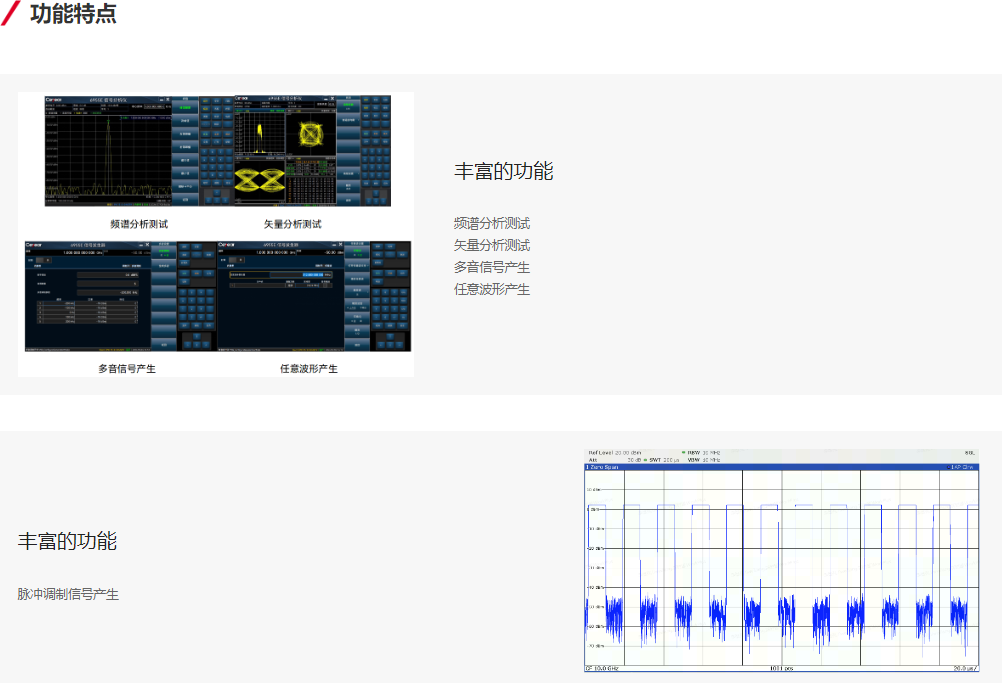Open the spectrum analysis screenshot with green peak
The height and width of the screenshot is (683, 1002).
[x=120, y=152]
